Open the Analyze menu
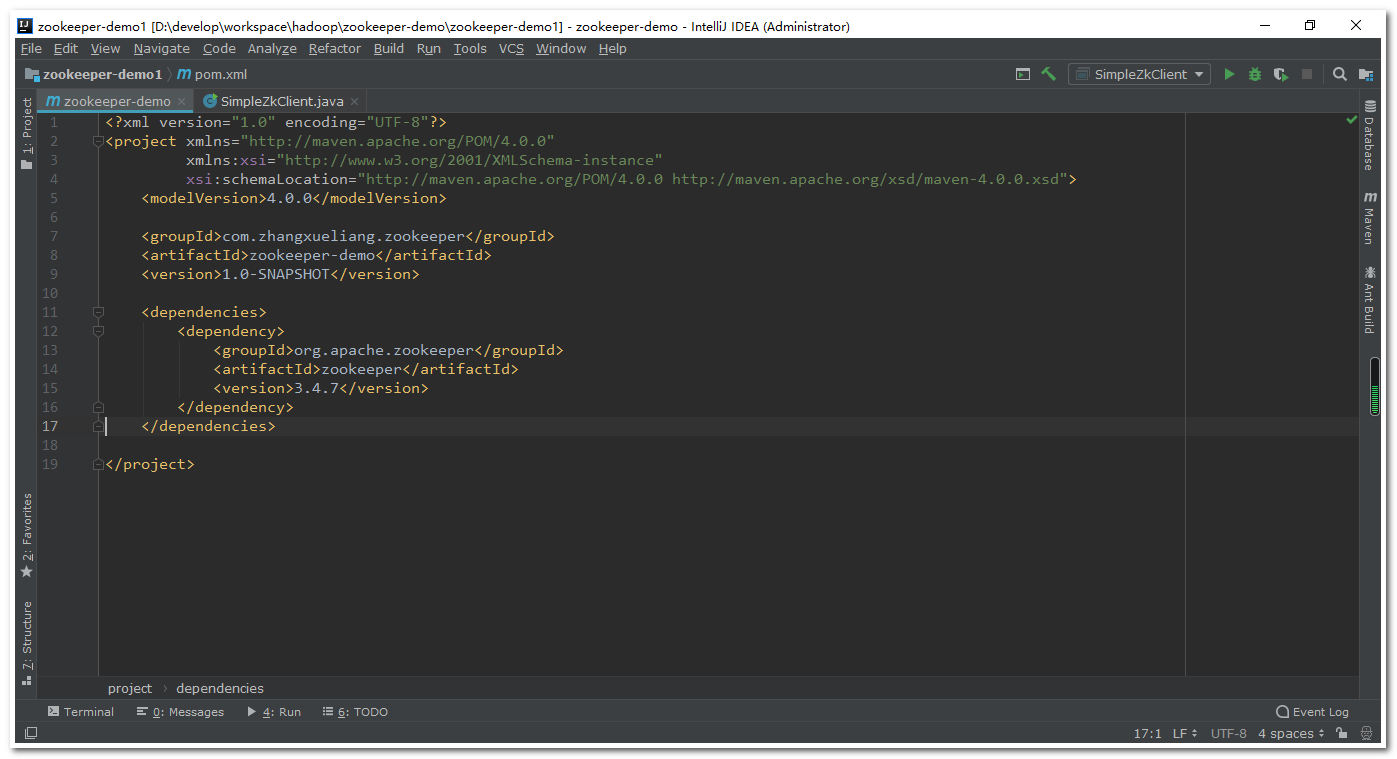 pyautogui.click(x=272, y=48)
